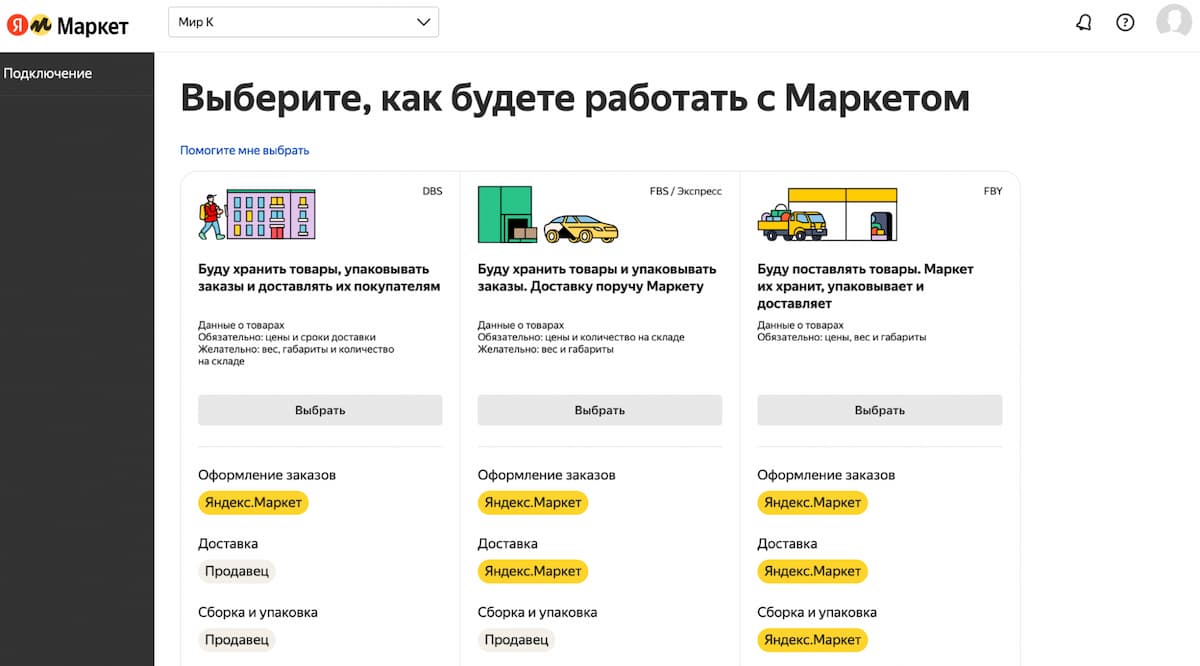Click Яндекс.Маркет badge under FBY Доставка
This screenshot has height=666, width=1200.
pyautogui.click(x=812, y=571)
